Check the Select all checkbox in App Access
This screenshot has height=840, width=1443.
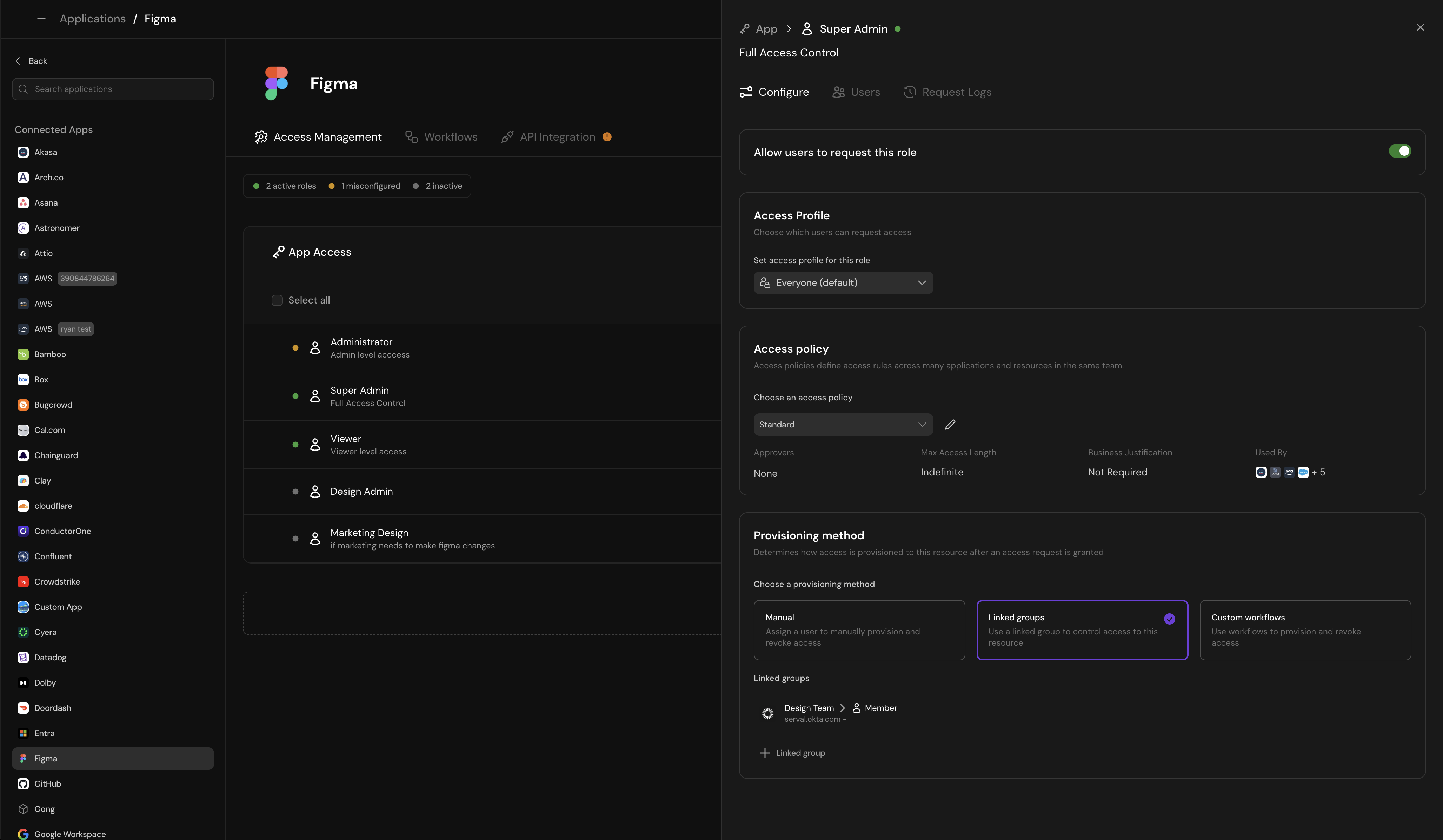tap(277, 300)
